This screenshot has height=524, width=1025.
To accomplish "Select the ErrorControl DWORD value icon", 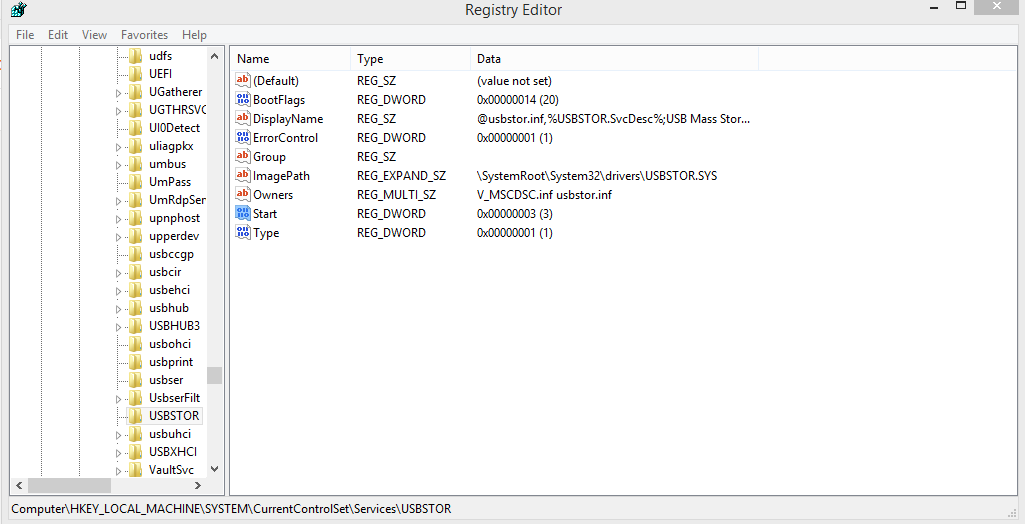I will click(x=243, y=137).
